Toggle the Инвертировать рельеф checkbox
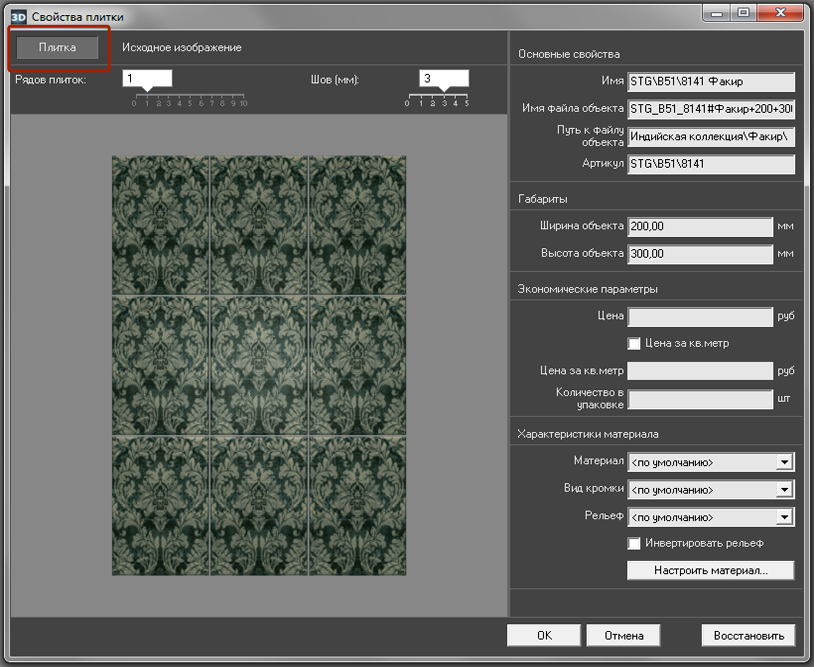This screenshot has height=667, width=814. click(634, 543)
